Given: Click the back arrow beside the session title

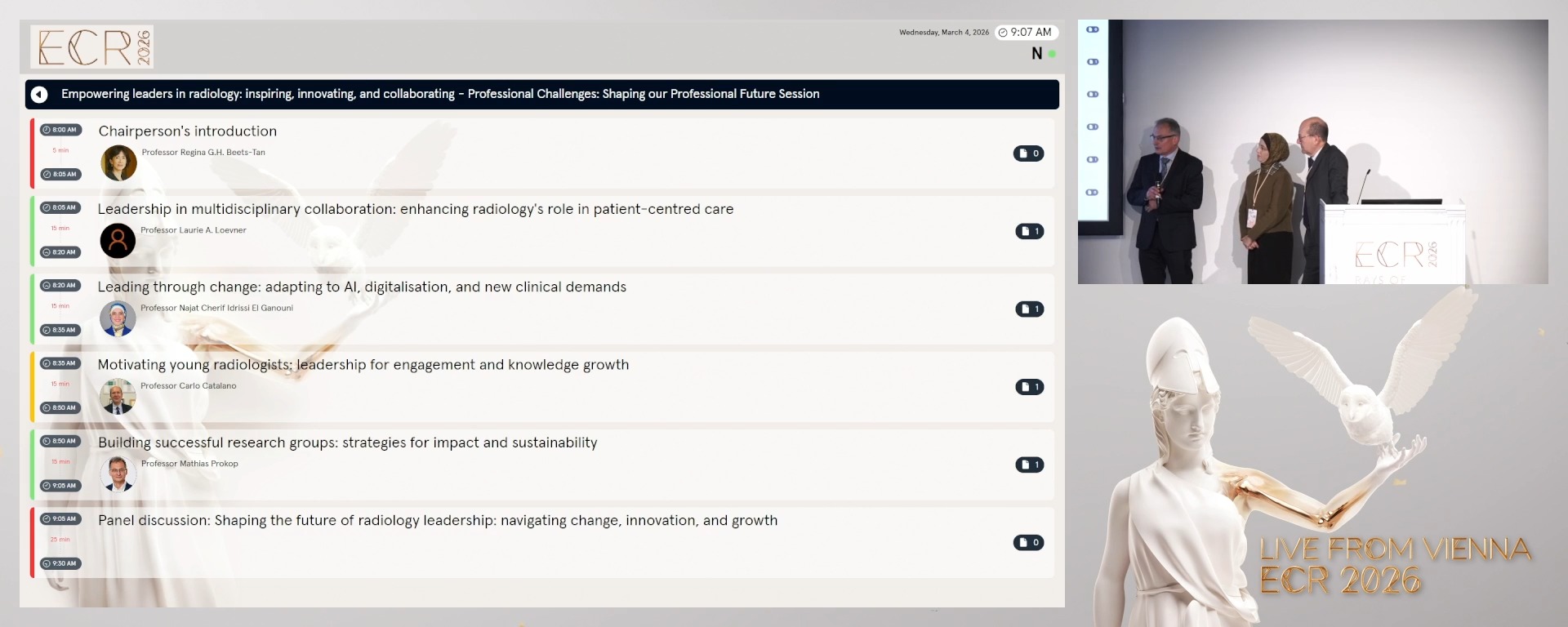Looking at the screenshot, I should [x=38, y=94].
